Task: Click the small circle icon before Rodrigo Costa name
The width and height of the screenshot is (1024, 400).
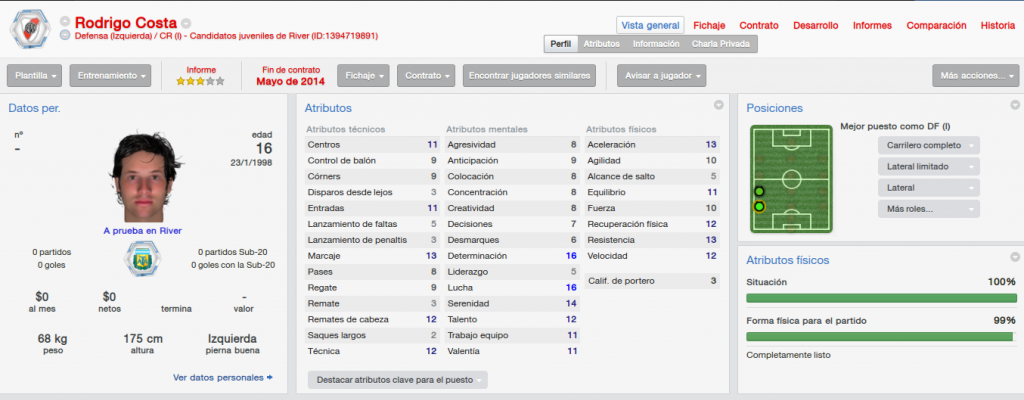Action: point(65,22)
